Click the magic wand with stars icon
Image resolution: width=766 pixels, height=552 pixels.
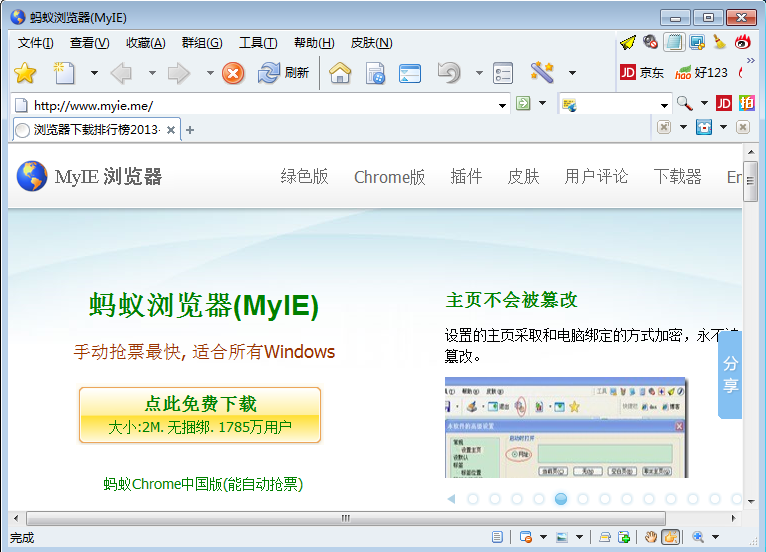point(542,73)
